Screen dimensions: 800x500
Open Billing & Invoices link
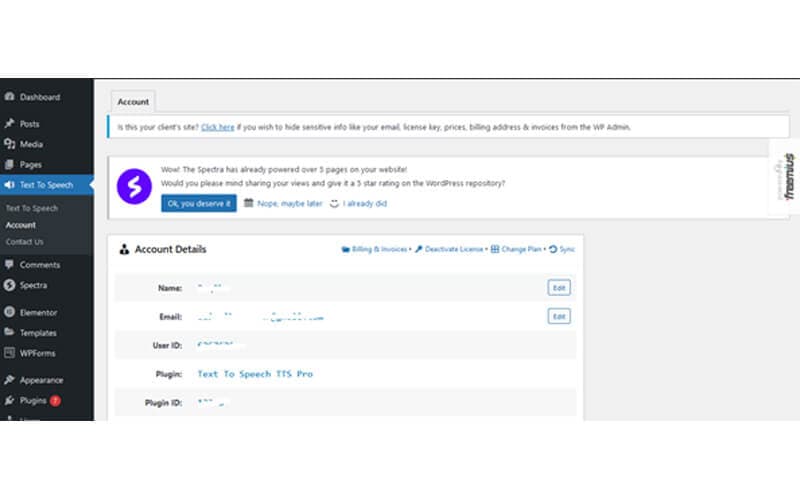375,249
